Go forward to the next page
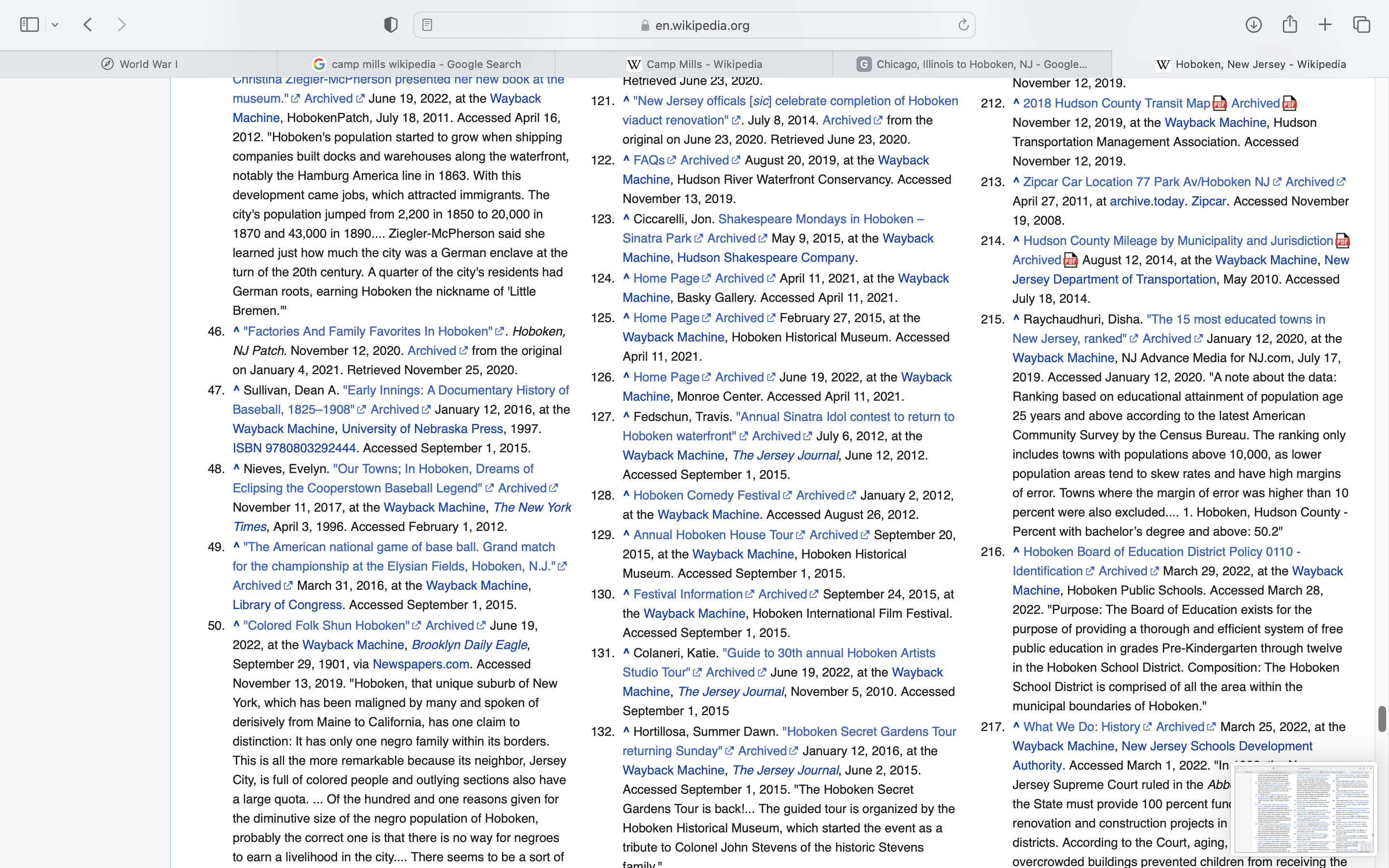Viewport: 1389px width, 868px height. click(122, 25)
